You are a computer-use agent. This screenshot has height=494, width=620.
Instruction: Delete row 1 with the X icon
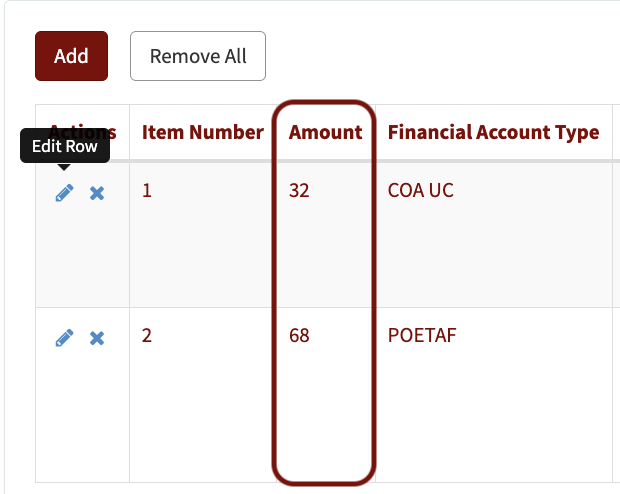coord(97,193)
